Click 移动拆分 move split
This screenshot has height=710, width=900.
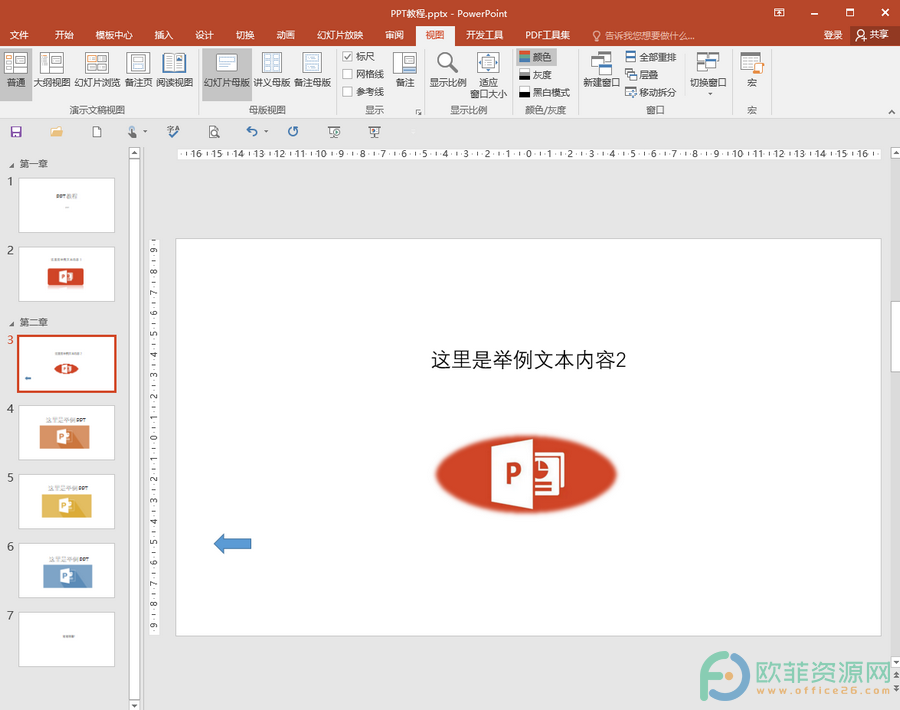point(650,92)
